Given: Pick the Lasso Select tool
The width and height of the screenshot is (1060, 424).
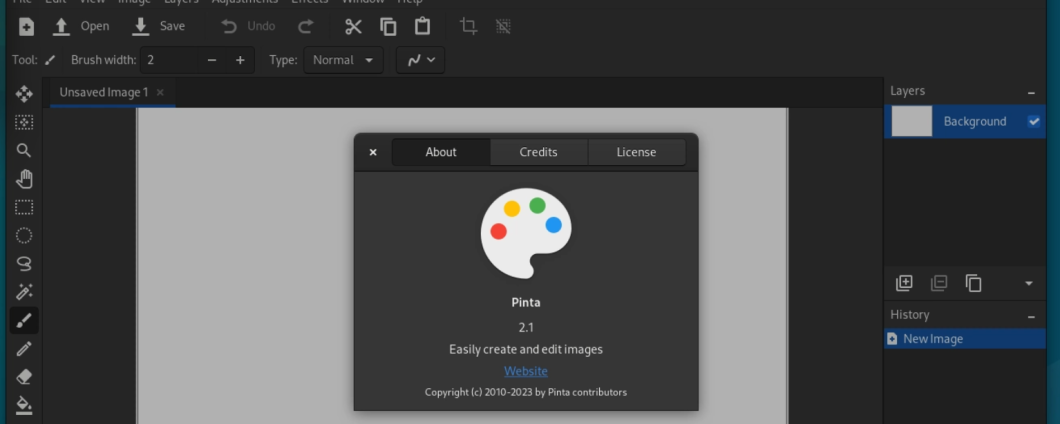Looking at the screenshot, I should click(x=24, y=264).
